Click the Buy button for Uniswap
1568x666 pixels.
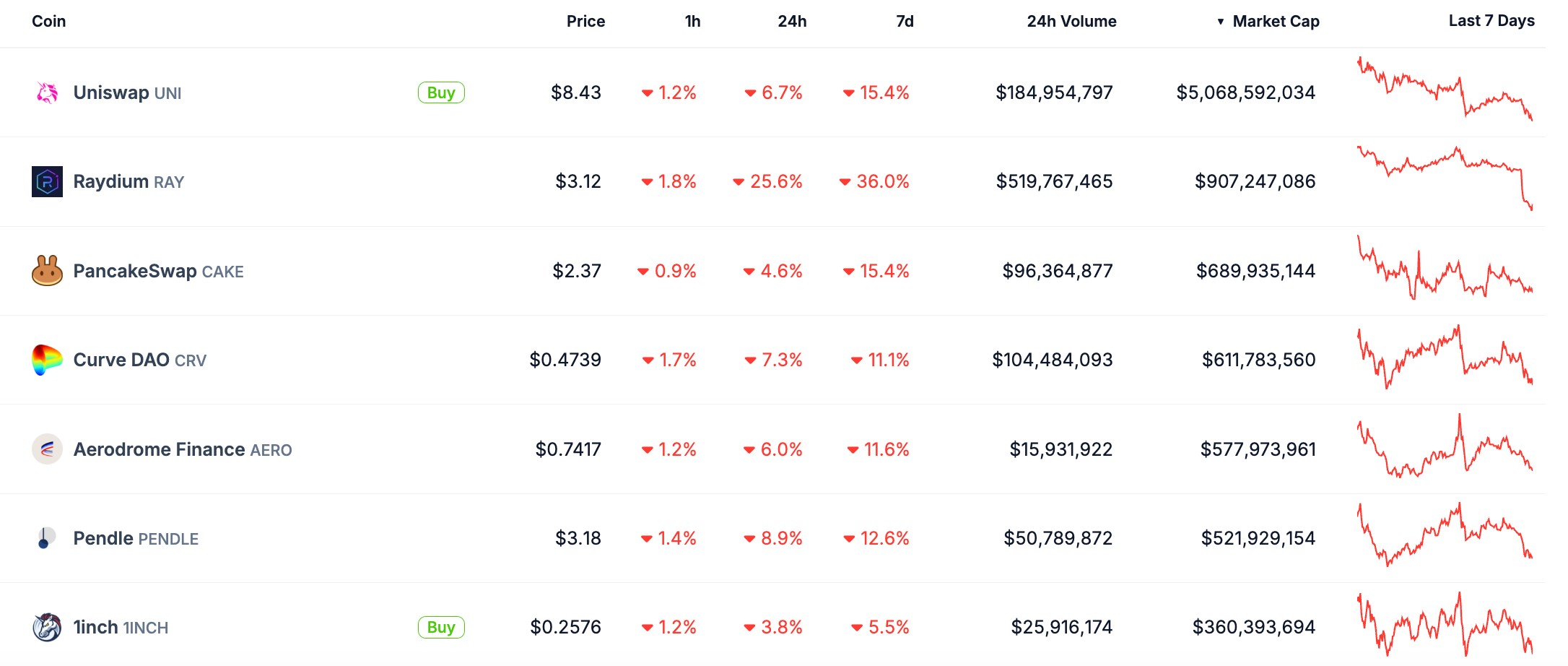441,92
